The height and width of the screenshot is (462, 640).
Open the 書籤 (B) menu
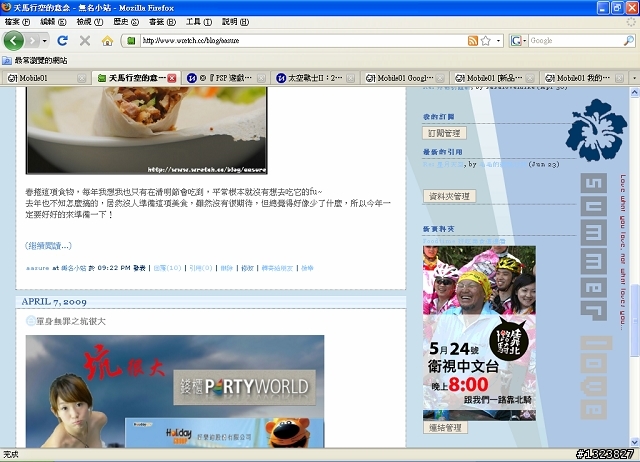[162, 22]
